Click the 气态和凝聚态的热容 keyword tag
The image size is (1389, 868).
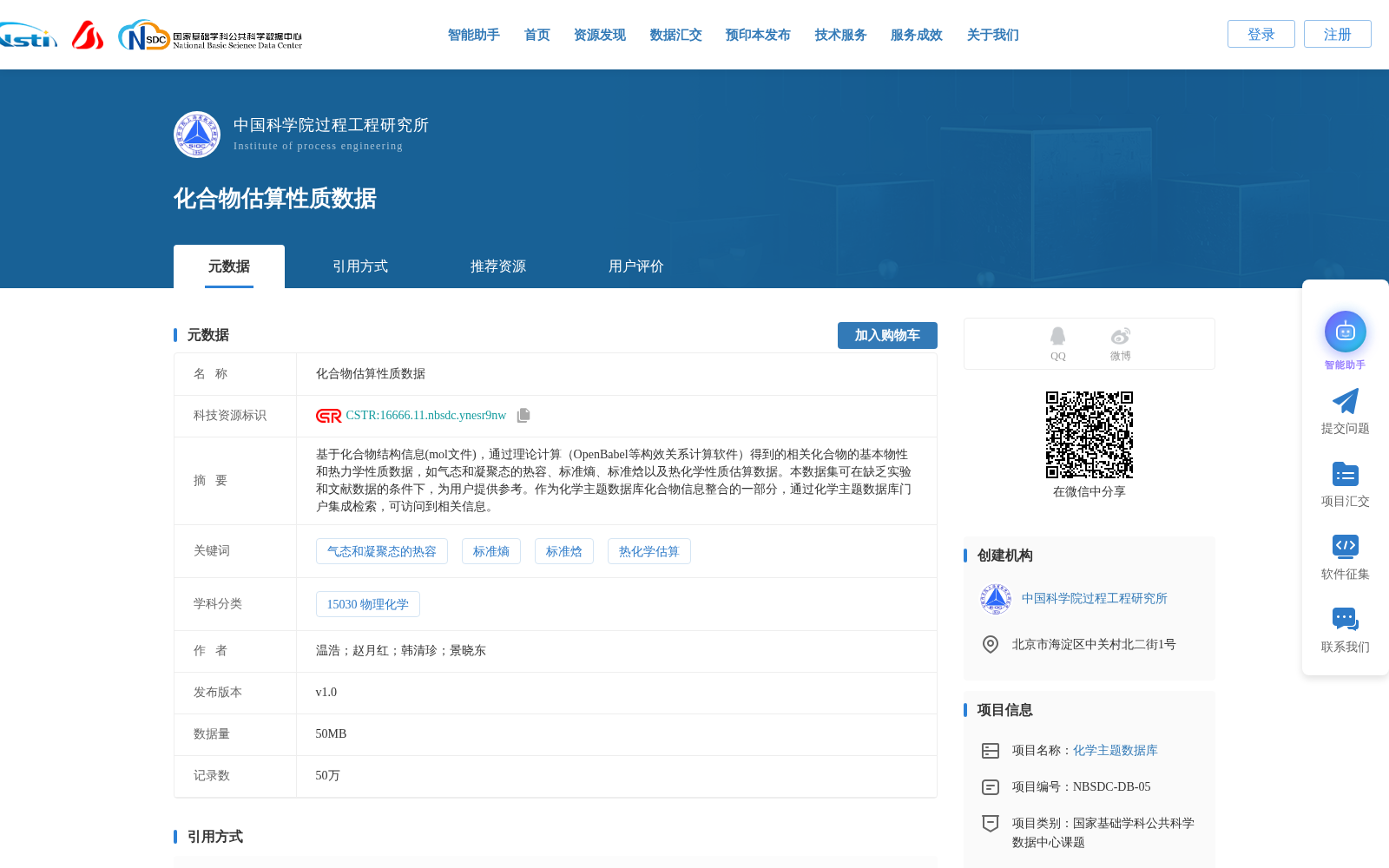pyautogui.click(x=382, y=551)
